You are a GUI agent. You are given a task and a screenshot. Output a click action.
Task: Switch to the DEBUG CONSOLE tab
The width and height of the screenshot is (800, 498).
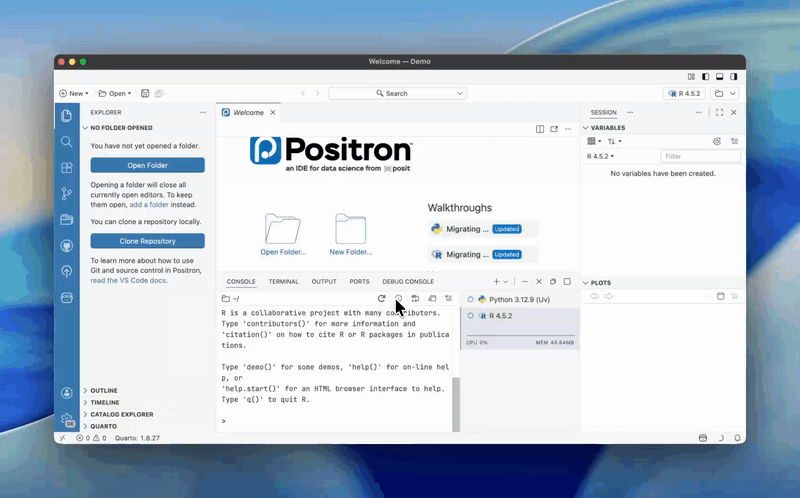[x=408, y=282]
